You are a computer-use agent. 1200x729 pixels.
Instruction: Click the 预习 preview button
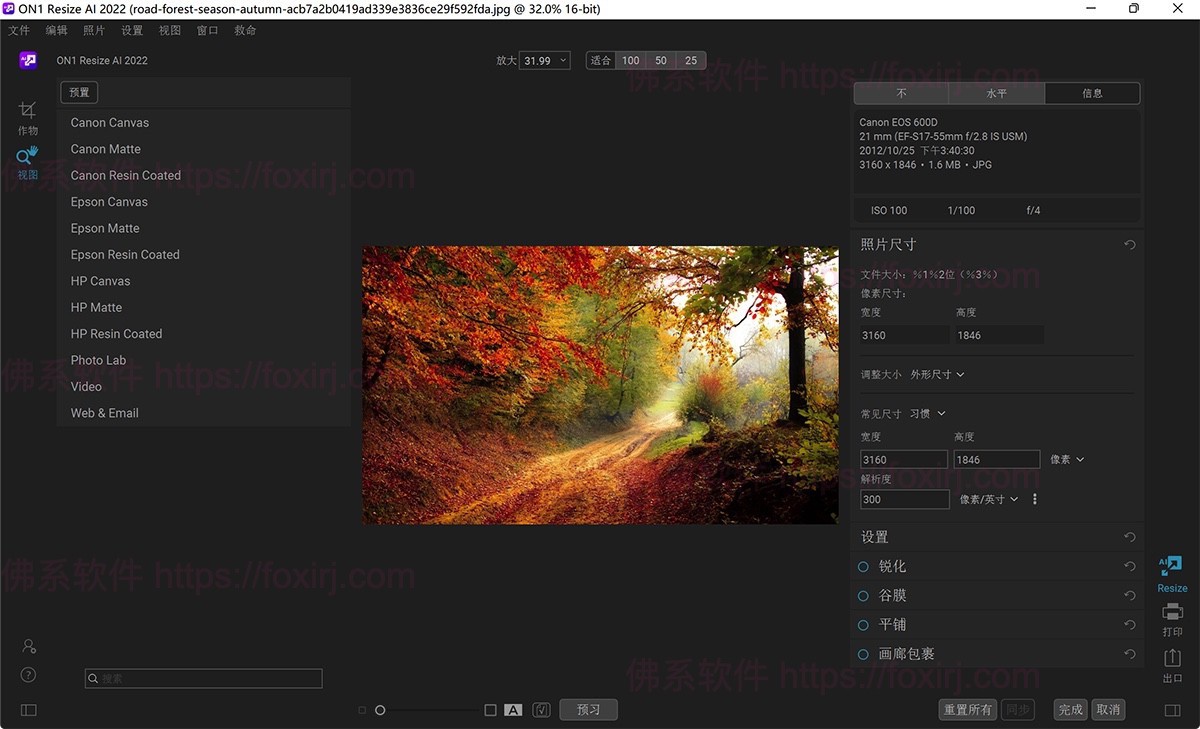click(588, 709)
